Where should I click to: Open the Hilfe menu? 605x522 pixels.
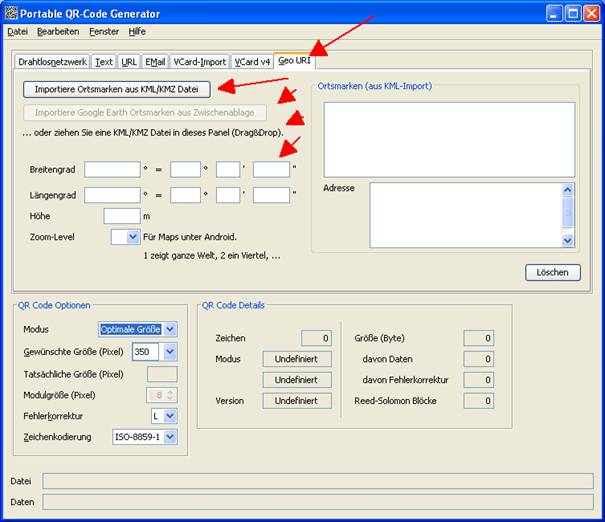[x=137, y=32]
